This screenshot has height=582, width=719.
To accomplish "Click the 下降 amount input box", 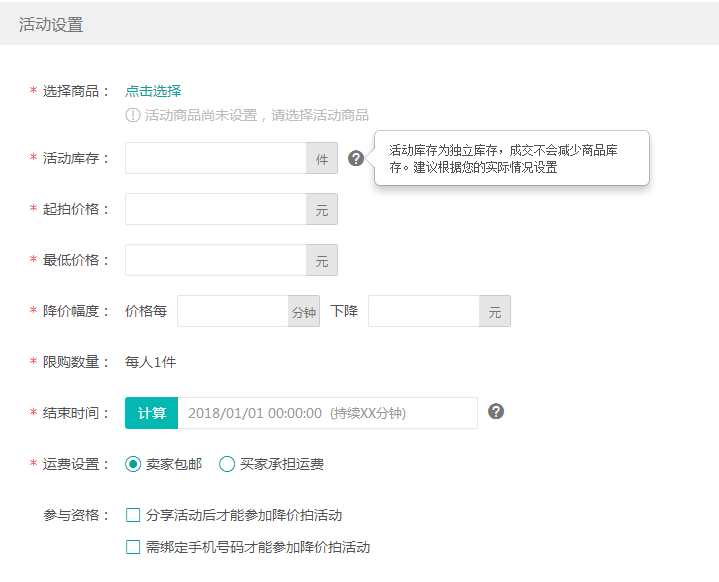I will [x=423, y=311].
